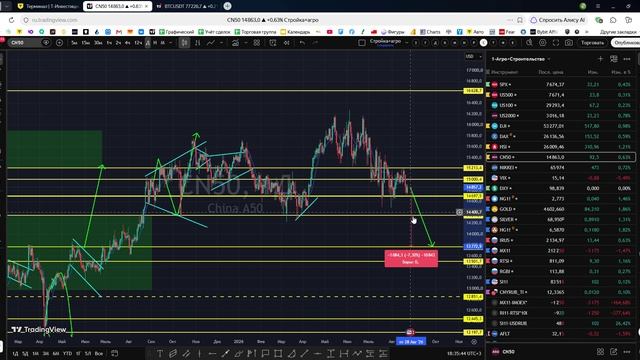Select VIX row in the watchlist

pyautogui.click(x=561, y=178)
